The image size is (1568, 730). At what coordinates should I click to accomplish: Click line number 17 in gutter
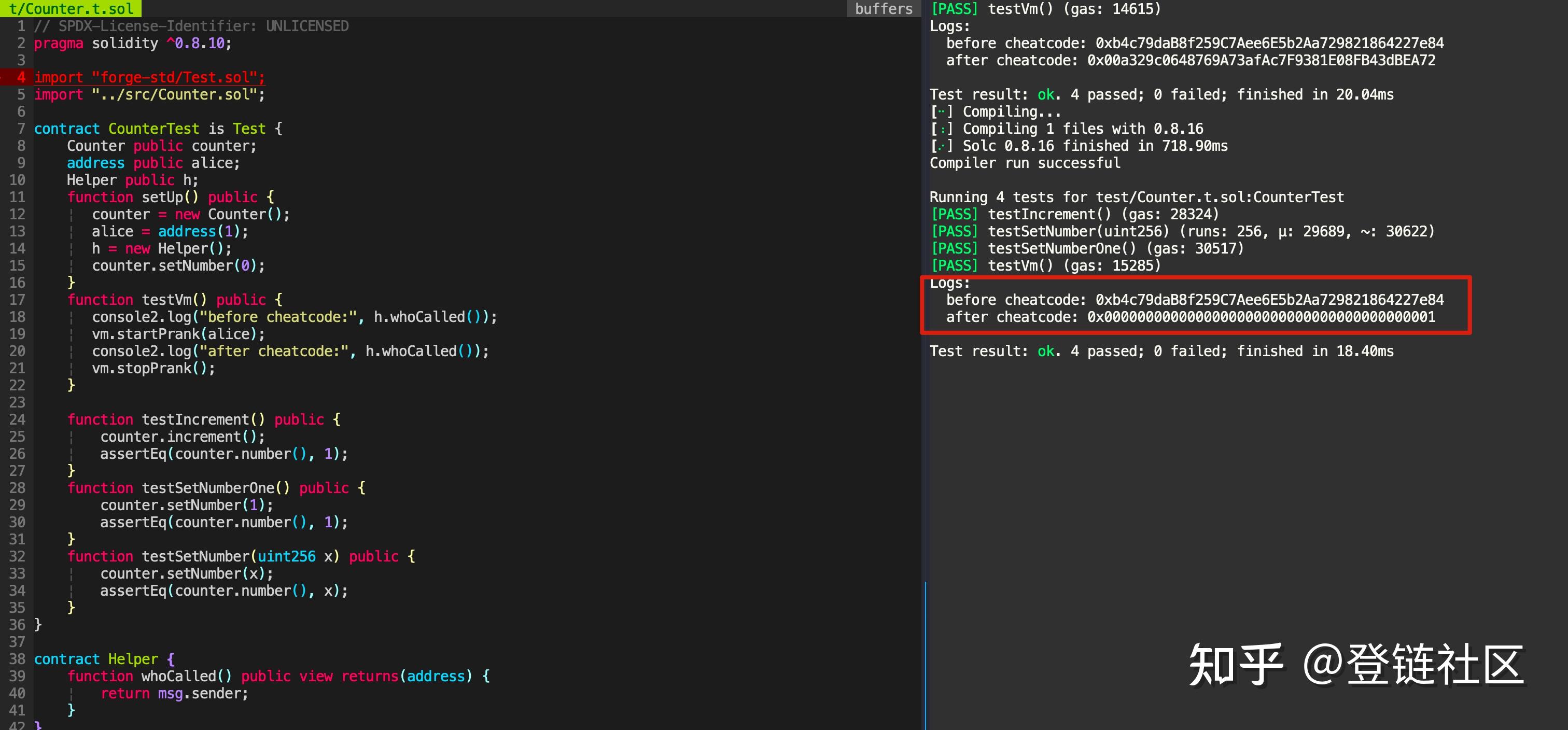pyautogui.click(x=17, y=300)
